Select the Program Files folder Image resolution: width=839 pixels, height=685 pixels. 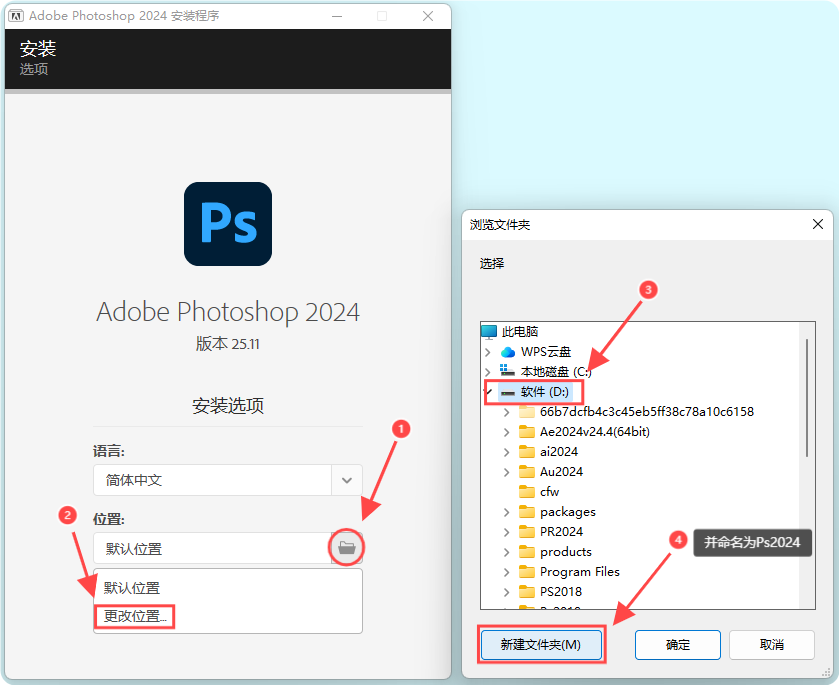pyautogui.click(x=579, y=572)
